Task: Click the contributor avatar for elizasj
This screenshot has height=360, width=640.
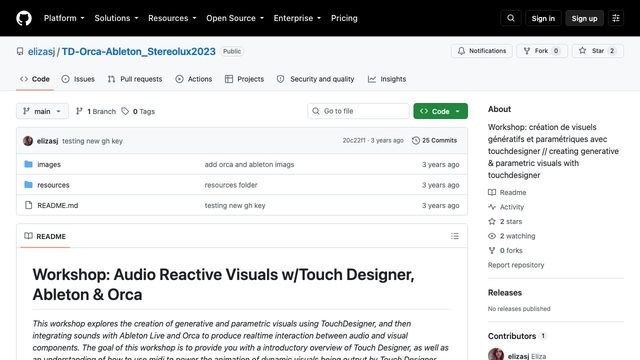Action: pyautogui.click(x=496, y=355)
